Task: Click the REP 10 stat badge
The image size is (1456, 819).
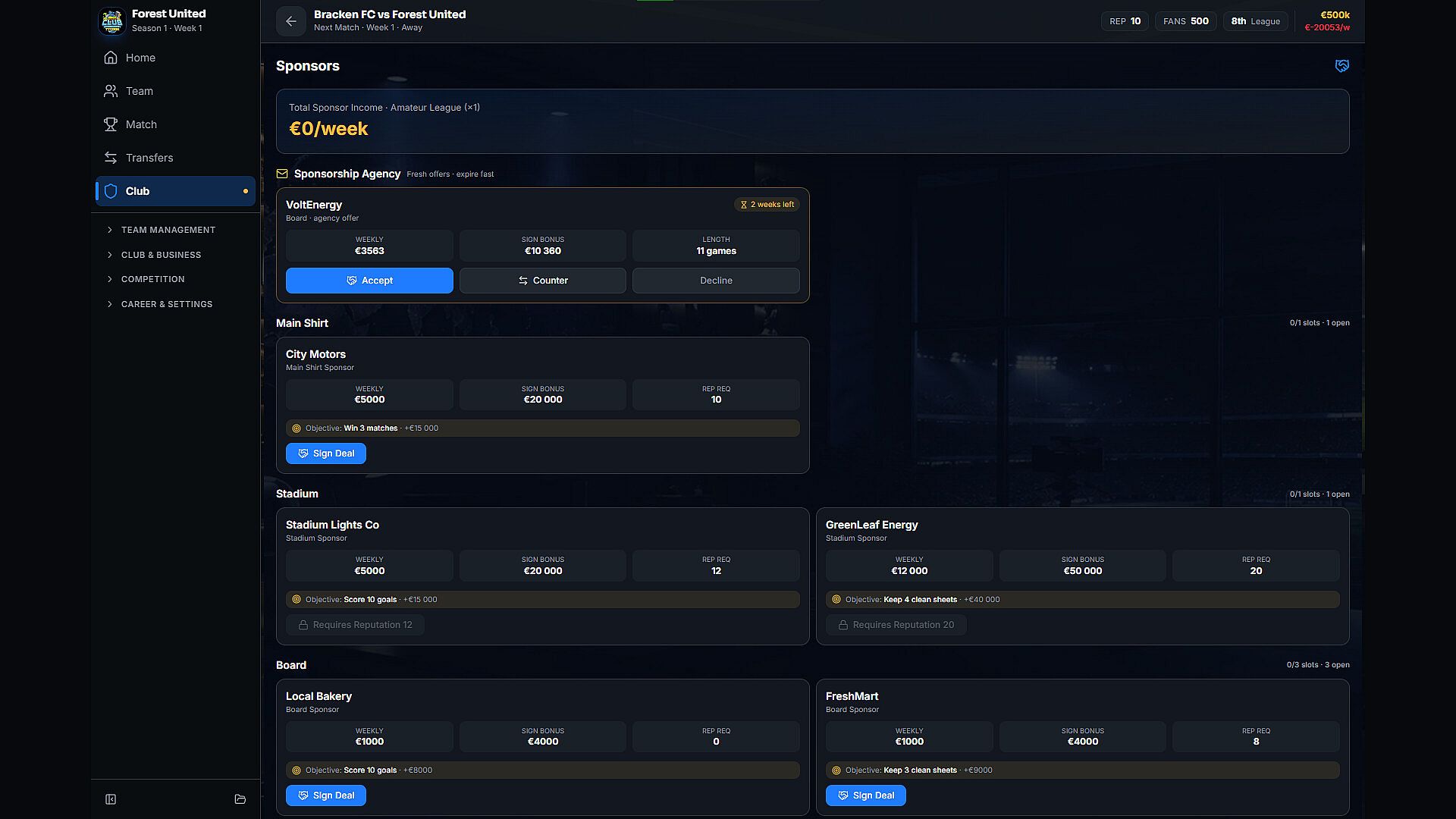Action: [x=1125, y=21]
